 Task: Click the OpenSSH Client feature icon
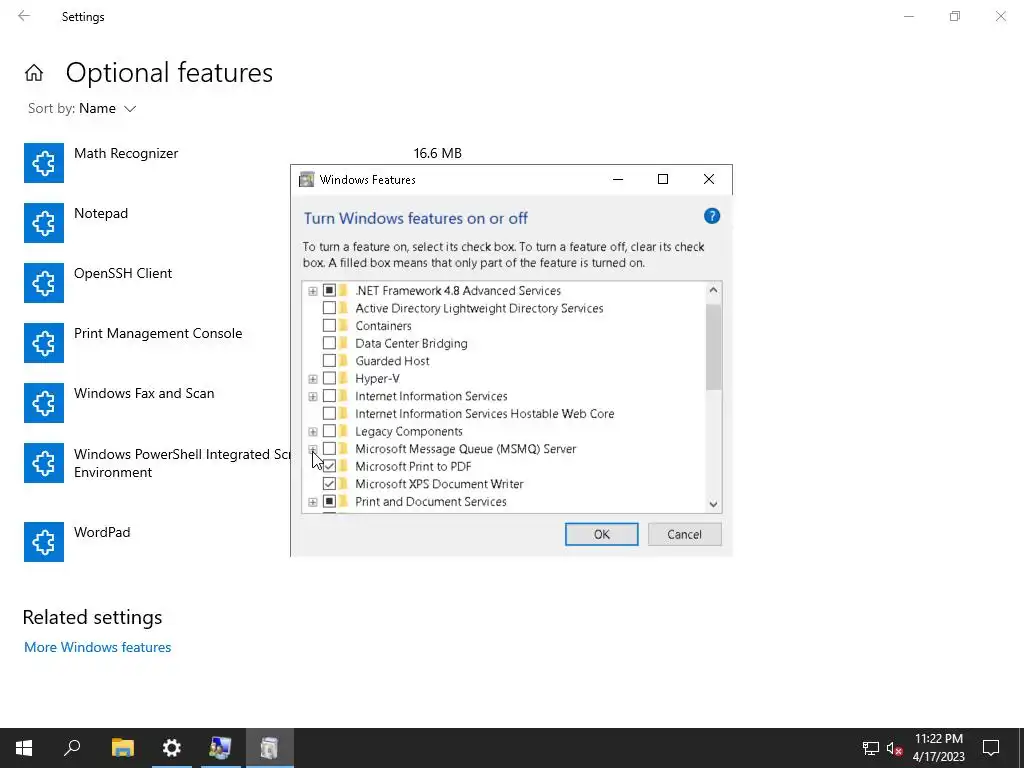pos(44,283)
